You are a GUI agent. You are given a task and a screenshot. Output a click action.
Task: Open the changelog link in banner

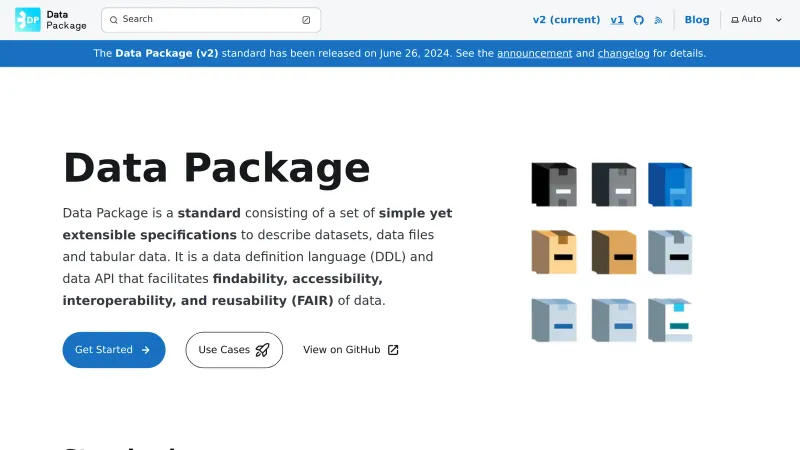(624, 53)
